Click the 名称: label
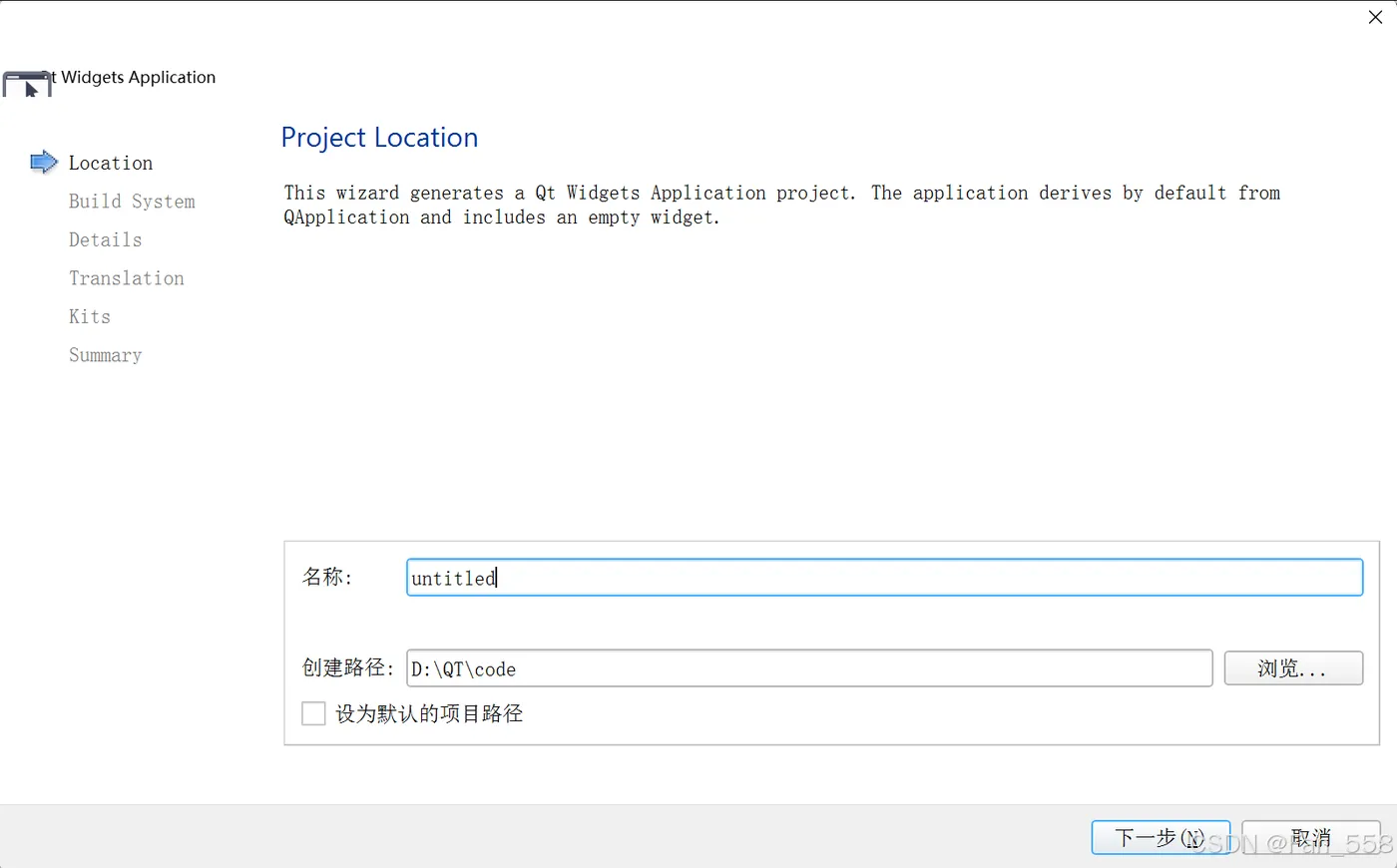Viewport: 1397px width, 868px height. point(327,577)
